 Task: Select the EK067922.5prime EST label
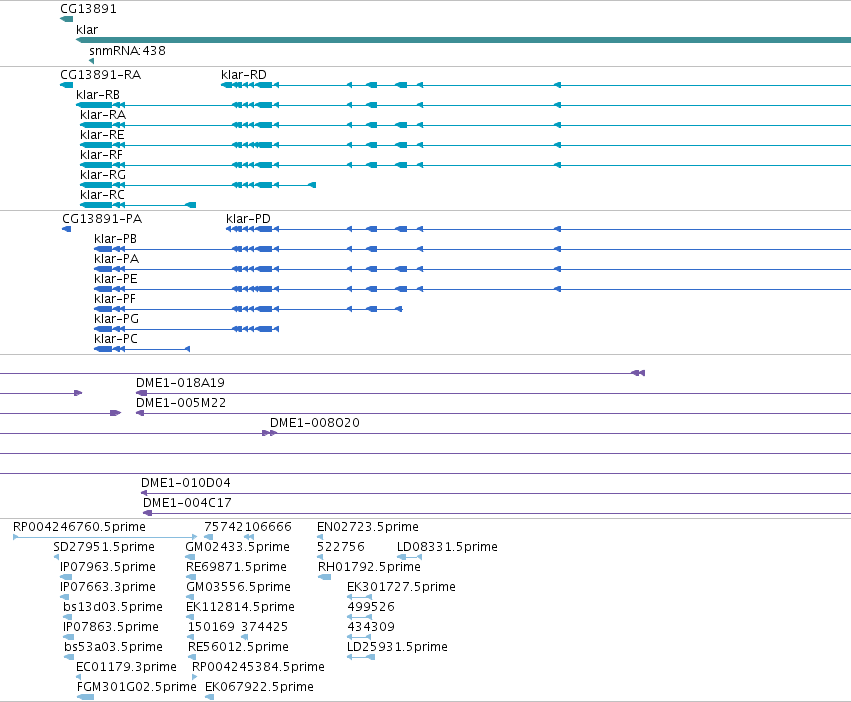point(259,687)
